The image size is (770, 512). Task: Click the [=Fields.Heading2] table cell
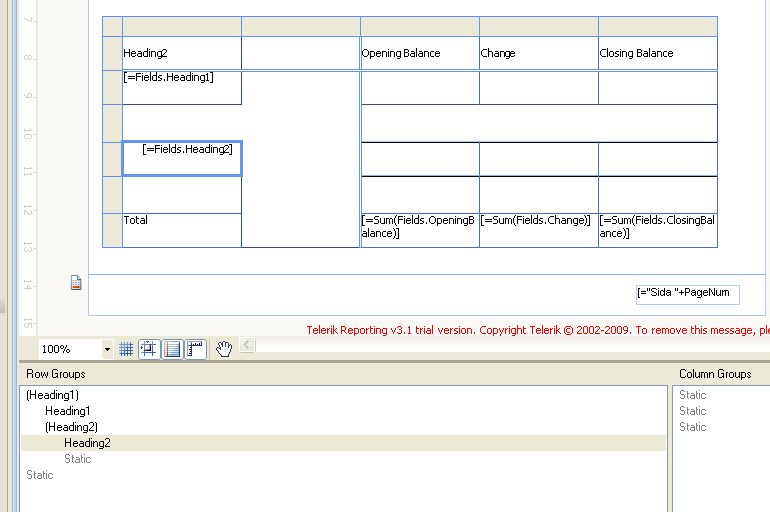click(x=182, y=158)
